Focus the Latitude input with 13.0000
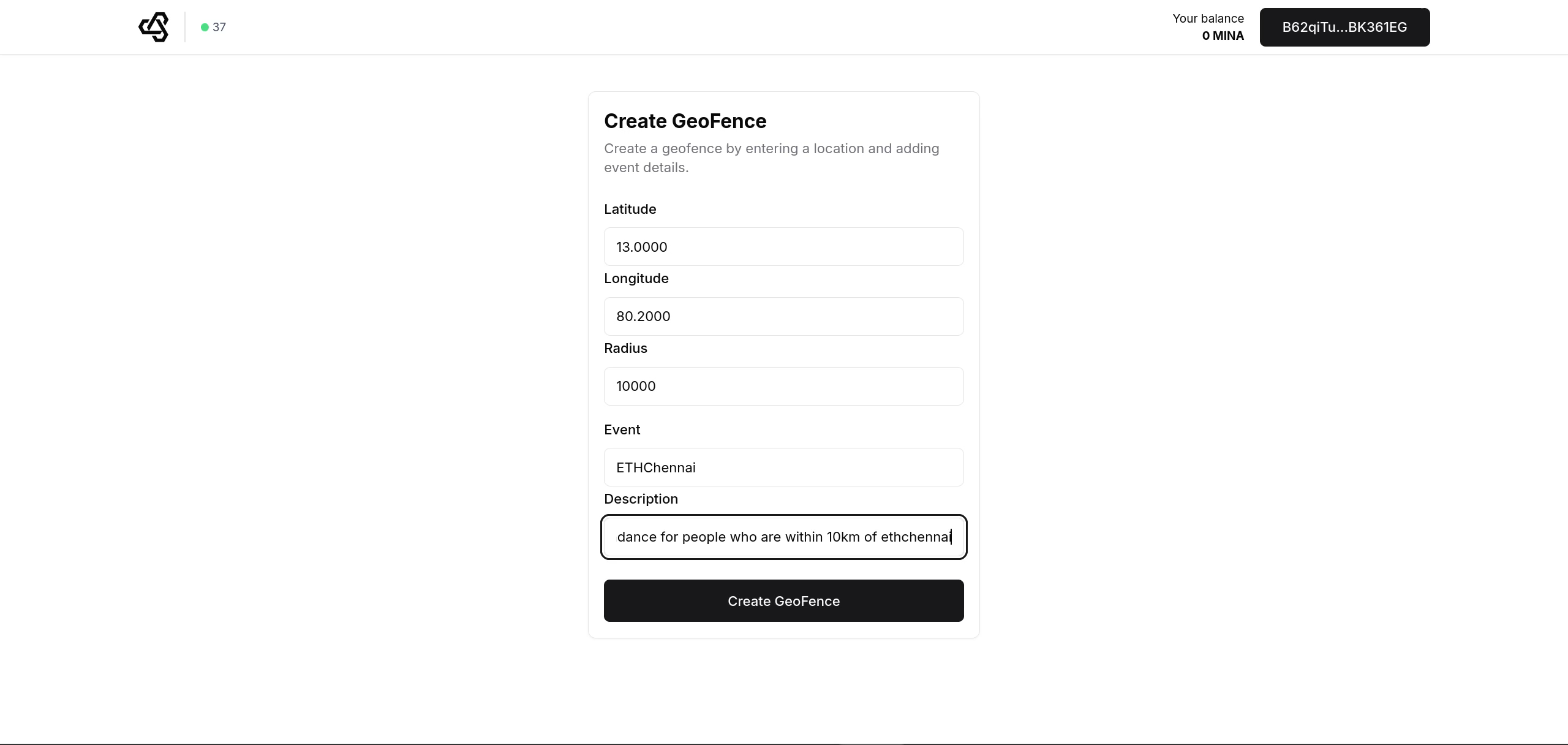The height and width of the screenshot is (745, 1568). (783, 247)
